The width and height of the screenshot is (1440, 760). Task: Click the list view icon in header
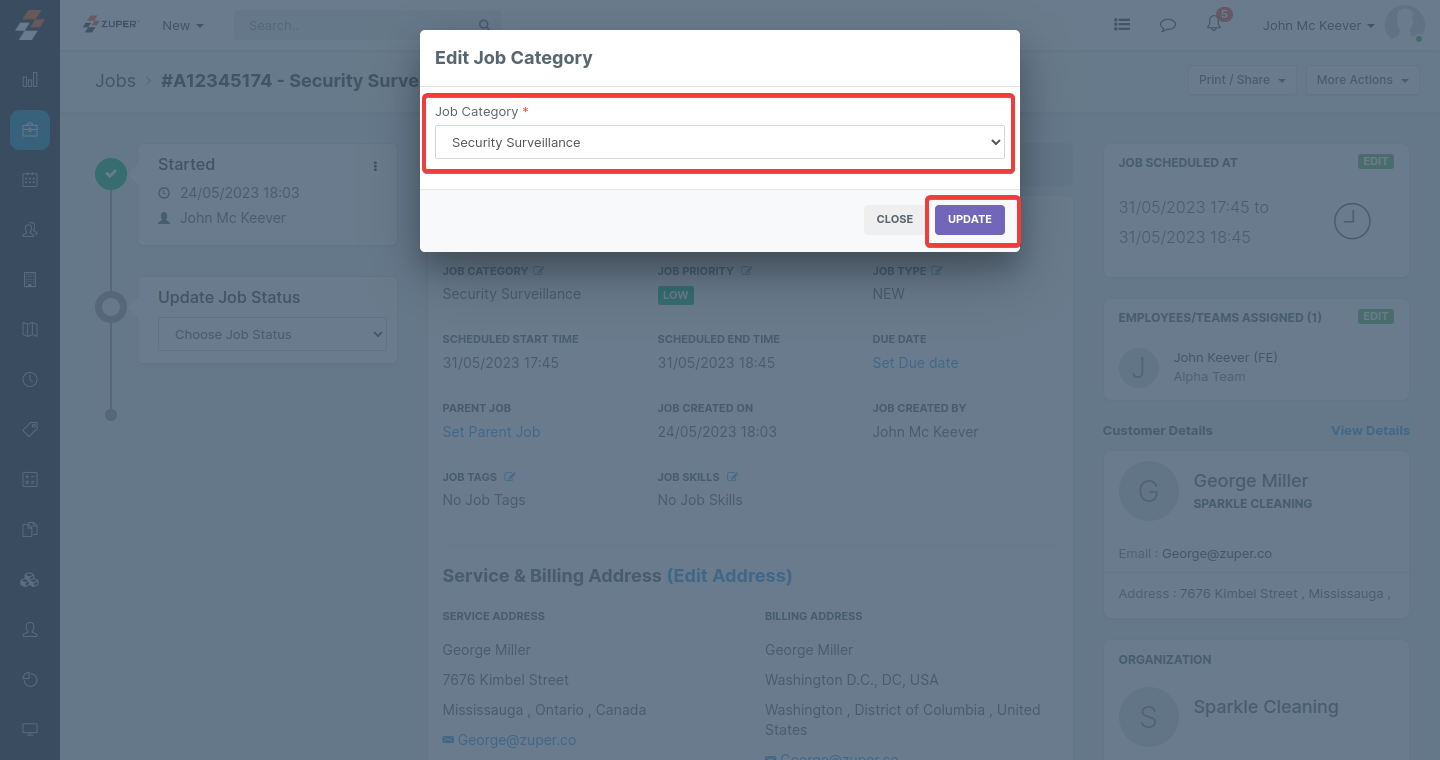tap(1122, 25)
